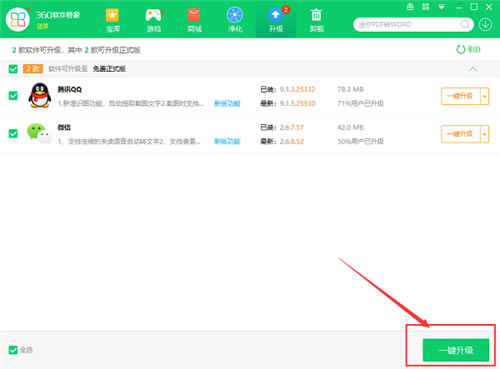
Task: Open dropdown arrow beside QQ upgrade button
Action: click(x=485, y=96)
